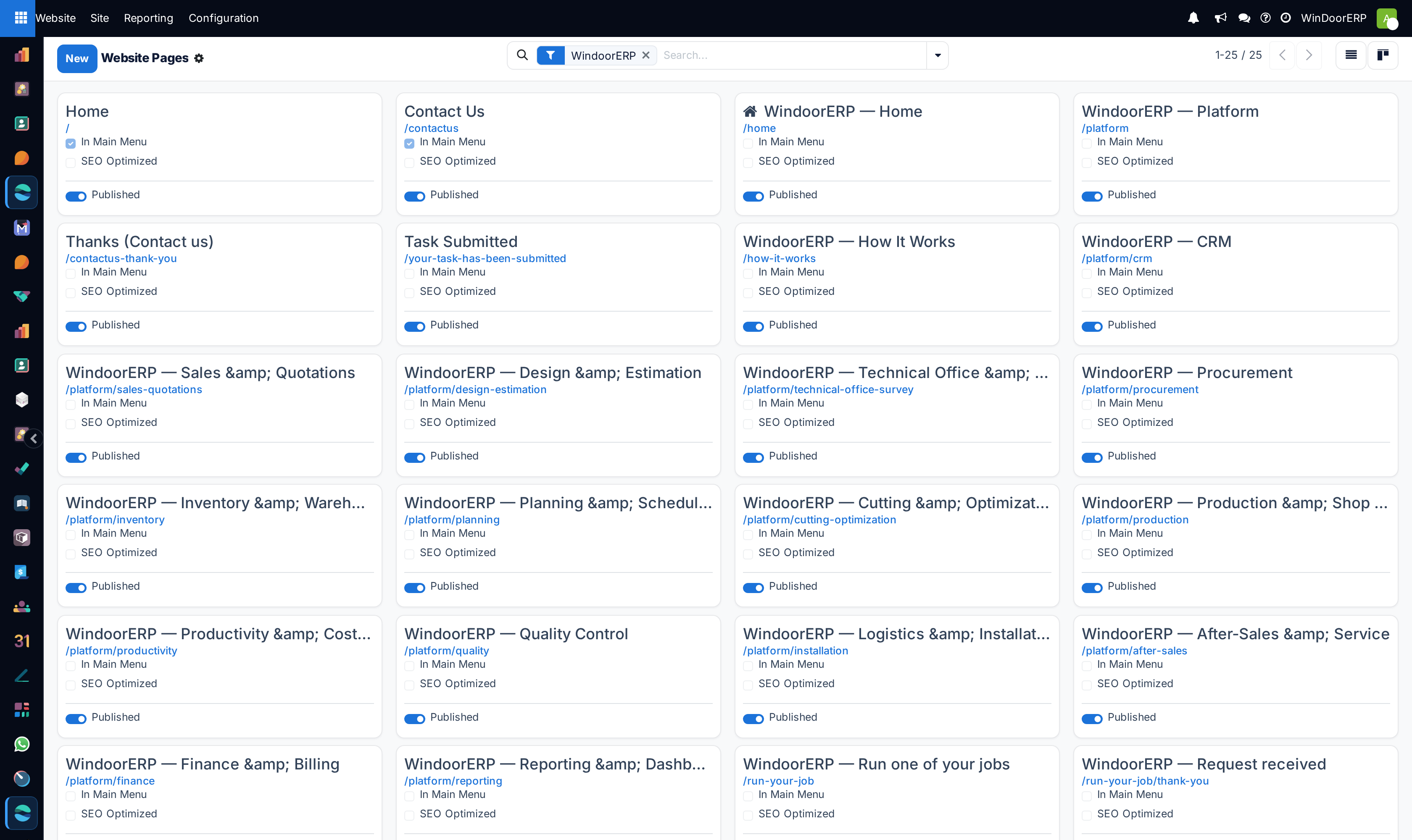Open the /platform/cutting-optimization link

tap(819, 520)
